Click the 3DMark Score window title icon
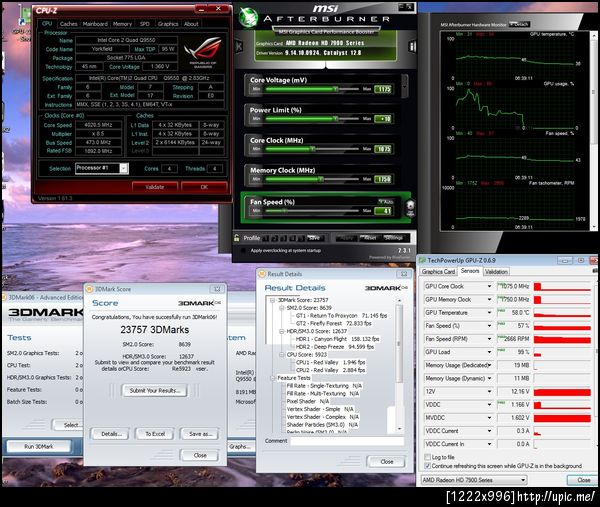The height and width of the screenshot is (507, 600). coord(89,289)
